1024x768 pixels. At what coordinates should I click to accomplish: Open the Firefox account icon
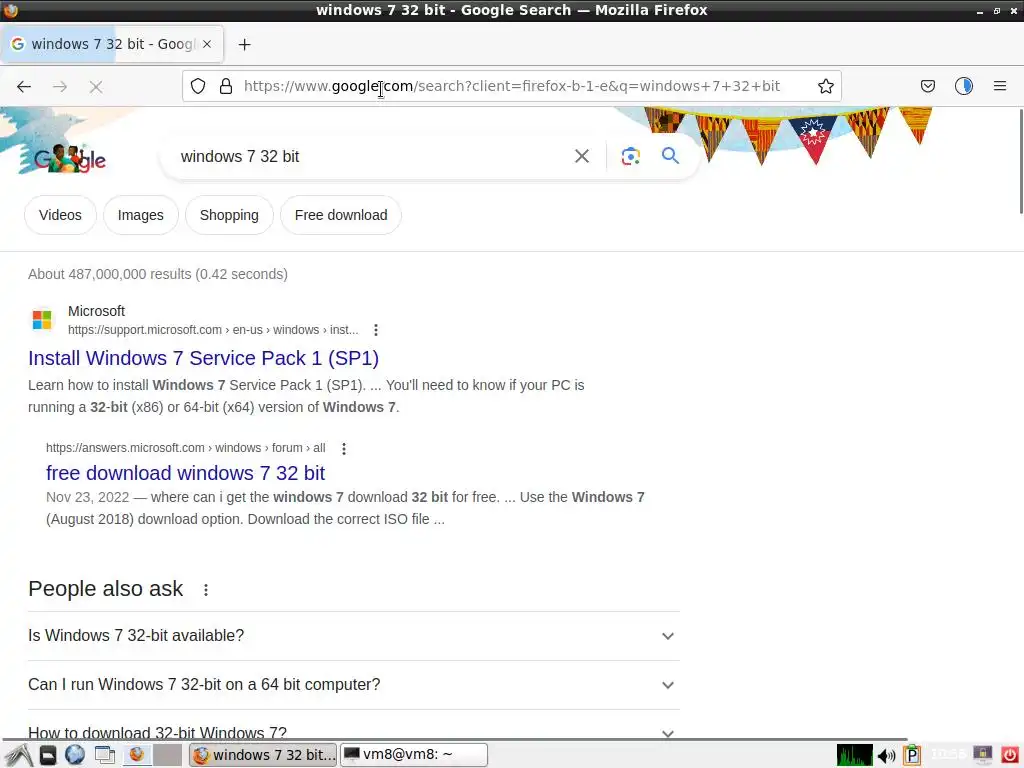pyautogui.click(x=964, y=86)
